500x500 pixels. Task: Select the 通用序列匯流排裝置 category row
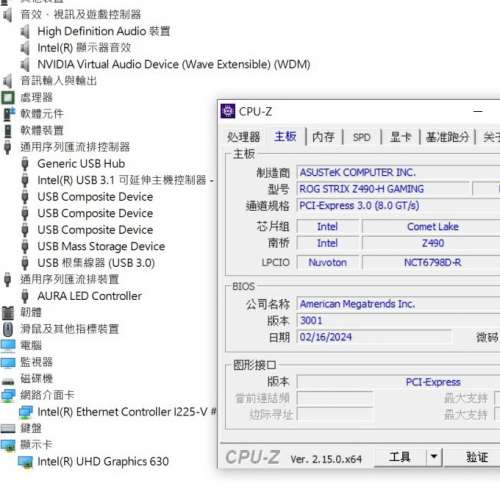[70, 279]
